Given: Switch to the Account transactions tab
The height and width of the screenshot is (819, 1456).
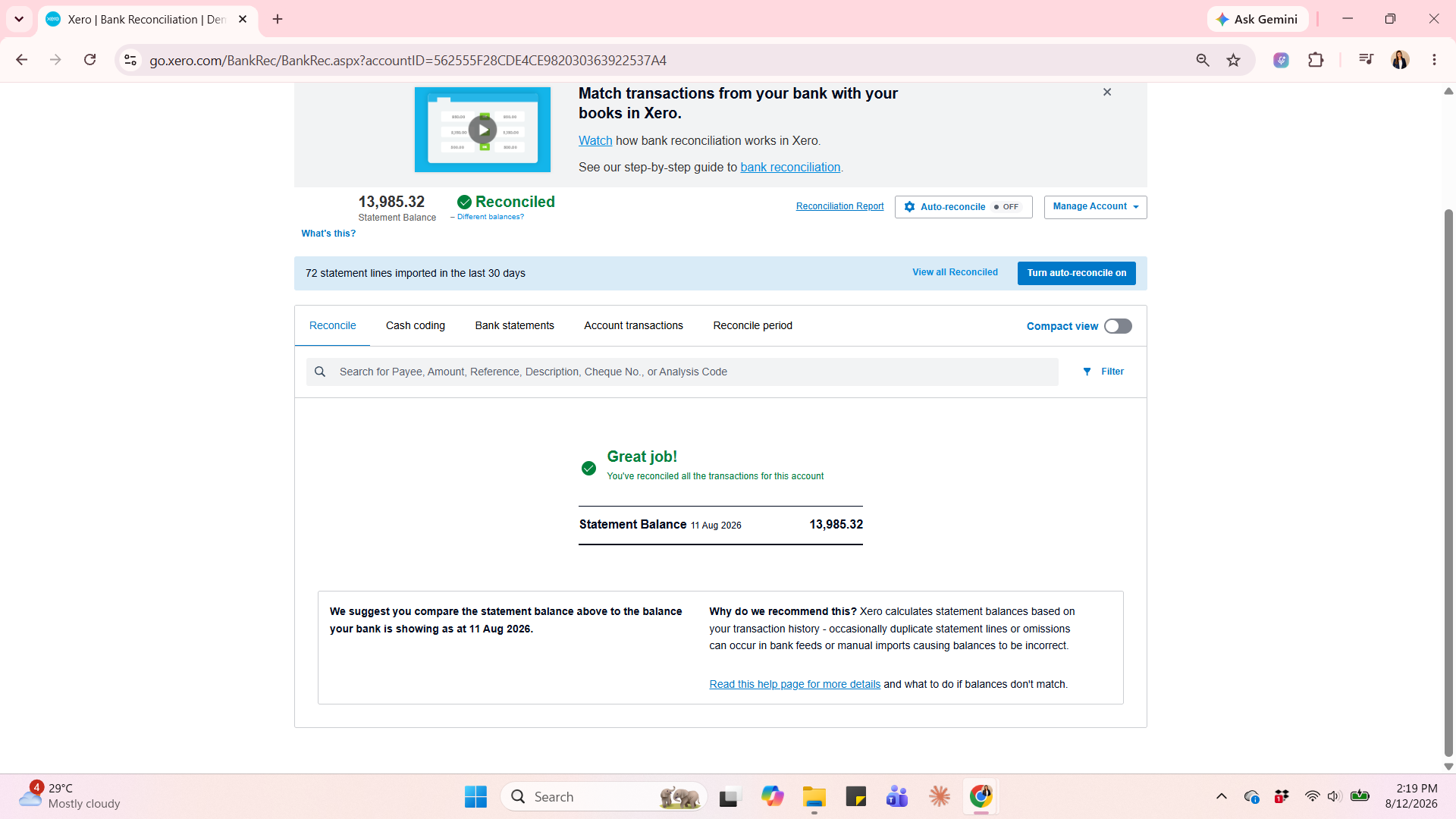Looking at the screenshot, I should (633, 325).
